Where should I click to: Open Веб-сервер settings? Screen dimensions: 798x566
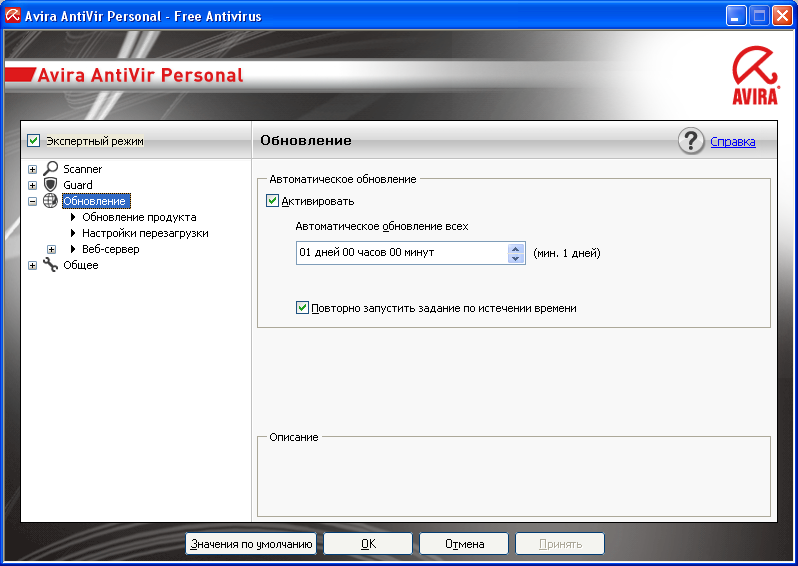coord(110,249)
